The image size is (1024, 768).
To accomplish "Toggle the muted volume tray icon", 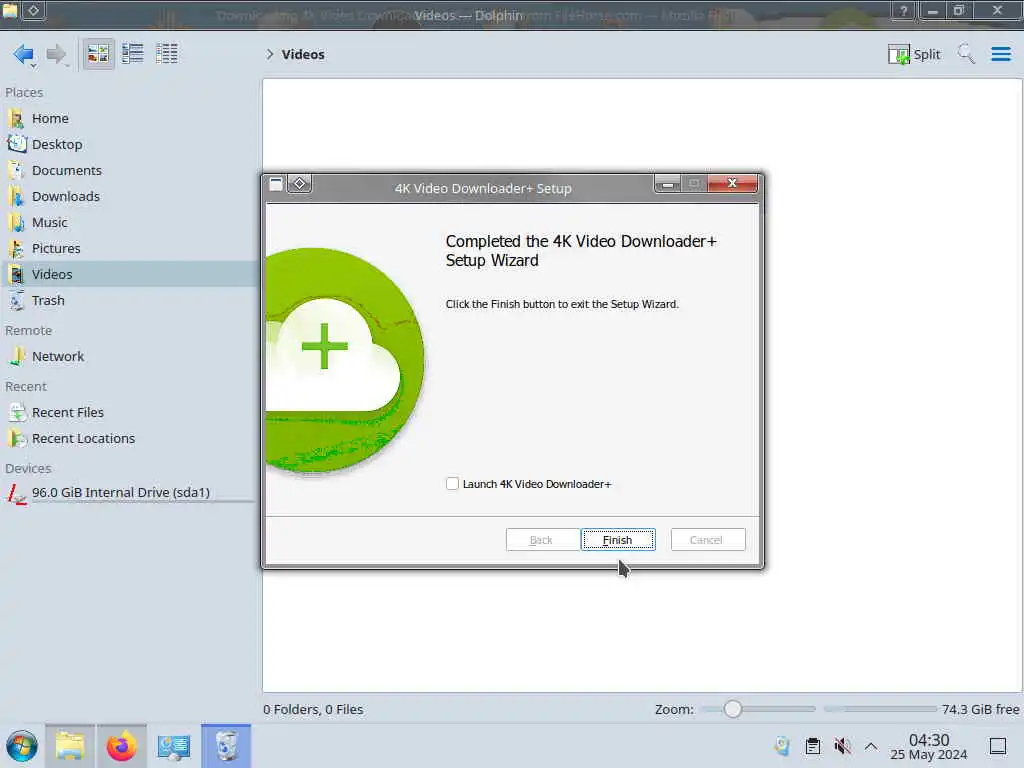I will coord(842,746).
